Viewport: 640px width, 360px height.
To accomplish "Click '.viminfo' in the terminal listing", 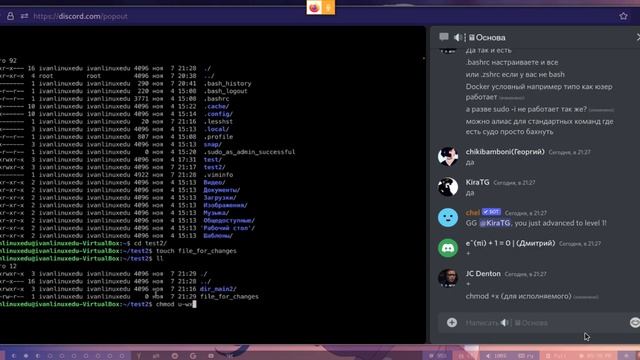I will tap(218, 175).
